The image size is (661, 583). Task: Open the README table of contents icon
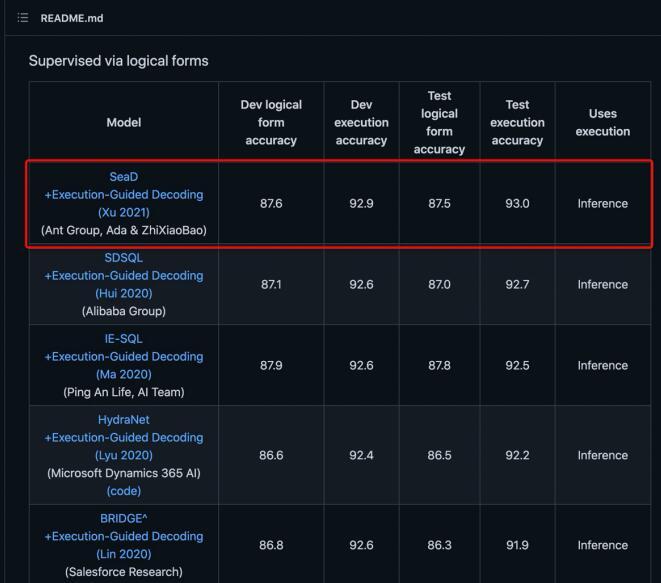pyautogui.click(x=23, y=18)
